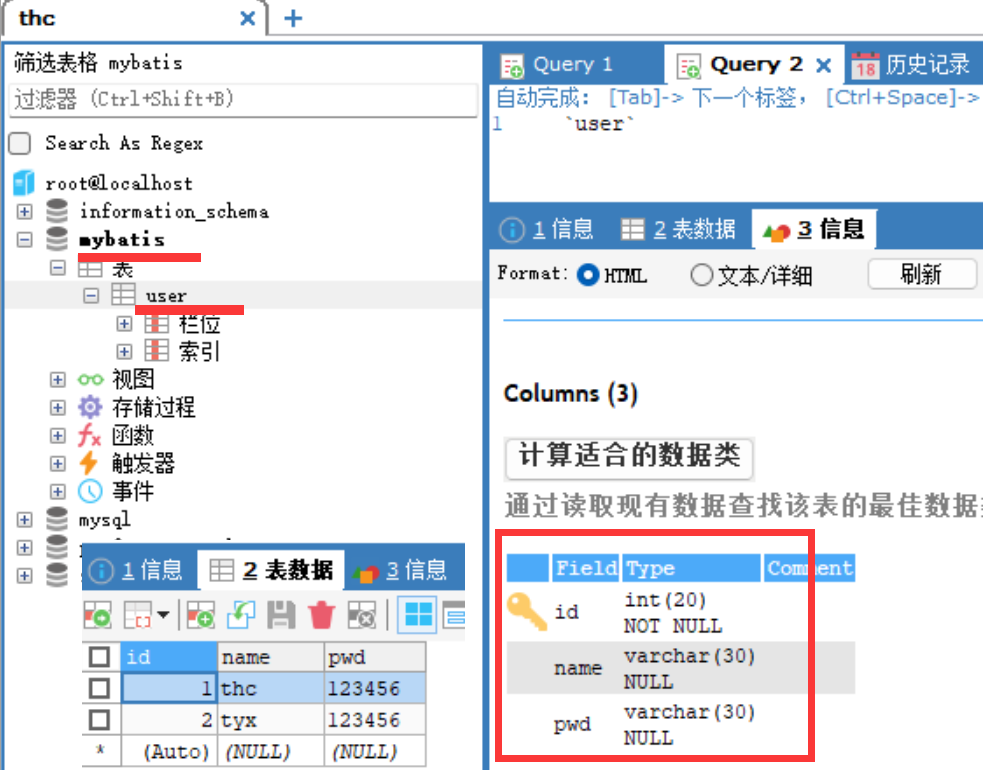The width and height of the screenshot is (983, 770).
Task: Click the insert new row icon
Action: pos(201,614)
